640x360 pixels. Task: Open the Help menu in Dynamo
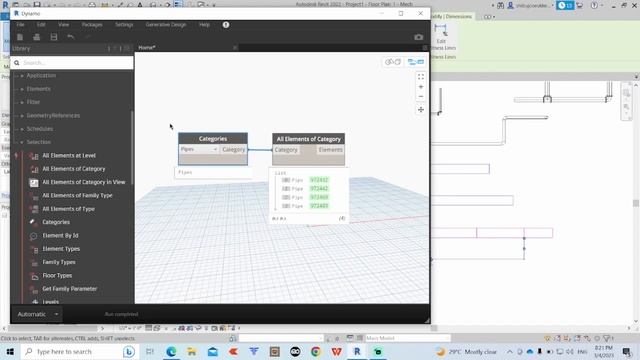click(204, 25)
